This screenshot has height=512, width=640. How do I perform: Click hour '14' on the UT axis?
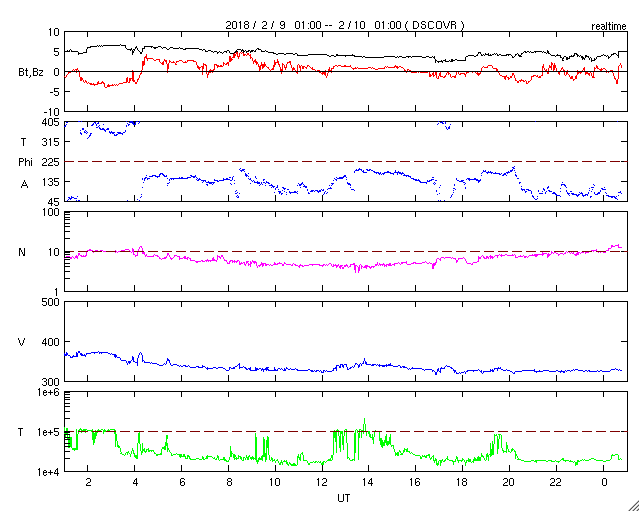coord(369,483)
